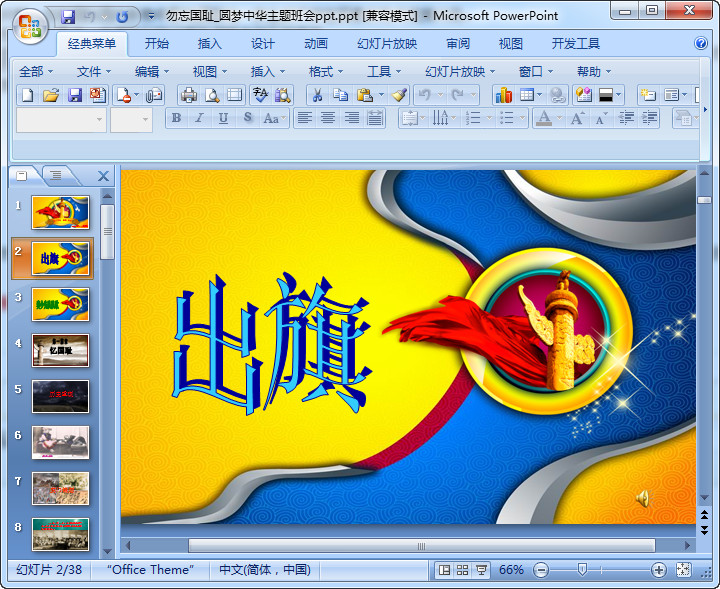Close the slides thumbnail pane
Screen dimensions: 720x589
pyautogui.click(x=103, y=176)
